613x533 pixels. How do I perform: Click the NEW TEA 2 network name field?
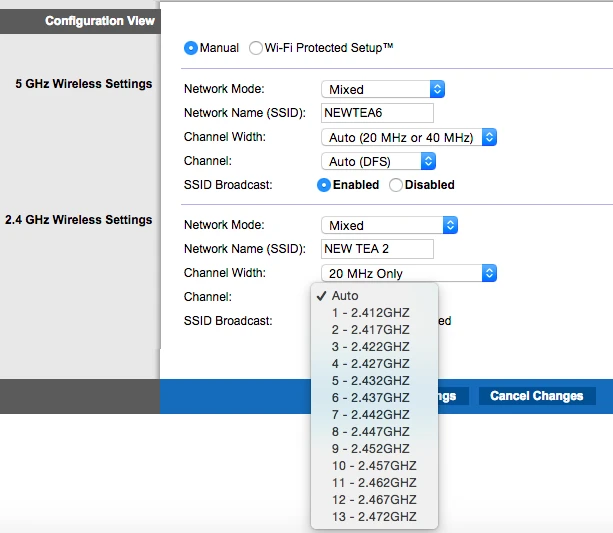click(x=377, y=249)
